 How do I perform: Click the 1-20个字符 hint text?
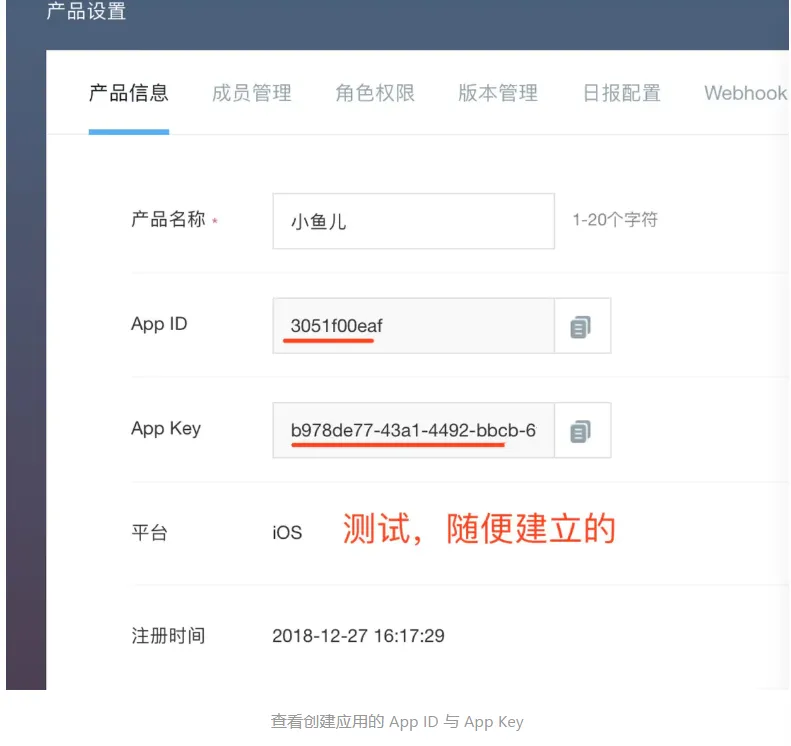[615, 220]
